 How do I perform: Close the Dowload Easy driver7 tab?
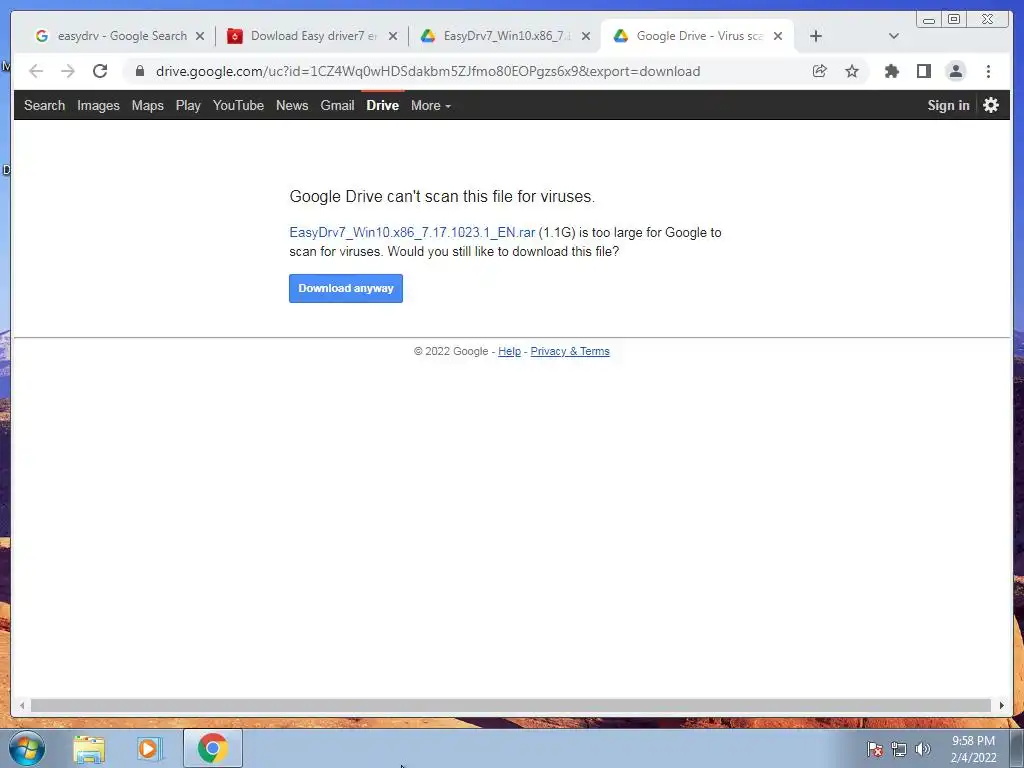(x=392, y=36)
